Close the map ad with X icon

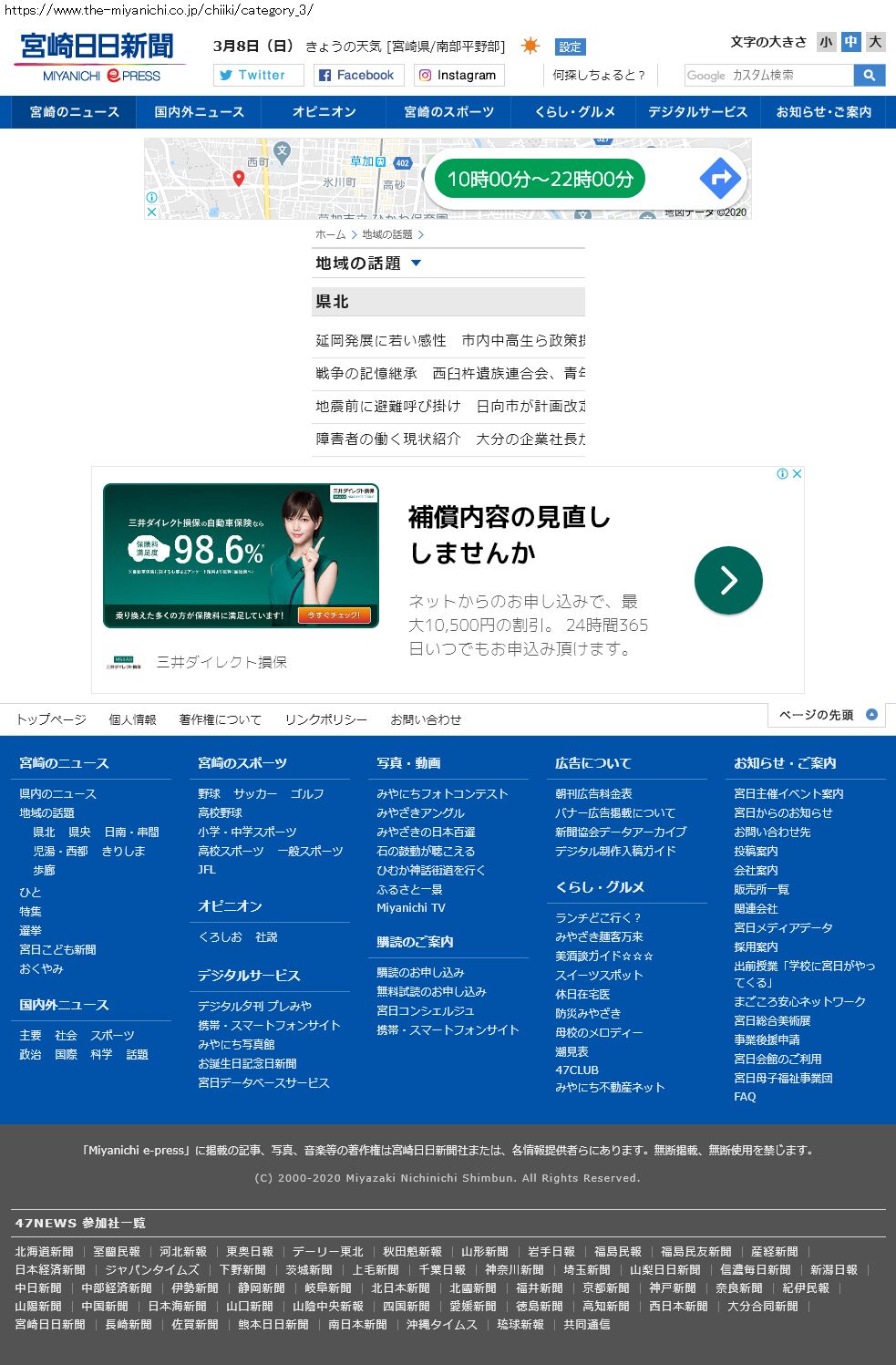pos(151,212)
